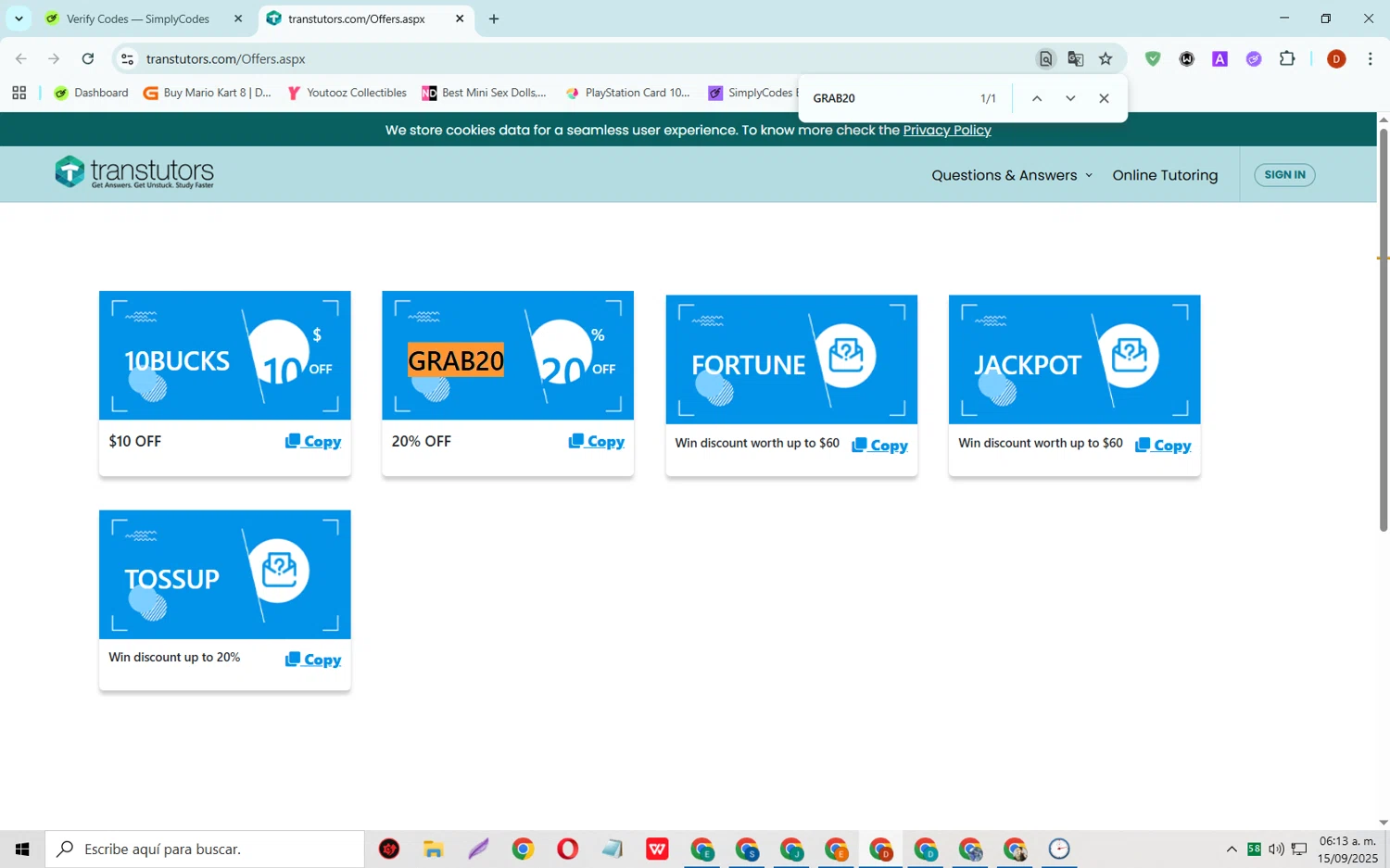Click the find-in-page lens icon in address bar
Viewport: 1390px width, 868px height.
[x=1045, y=58]
